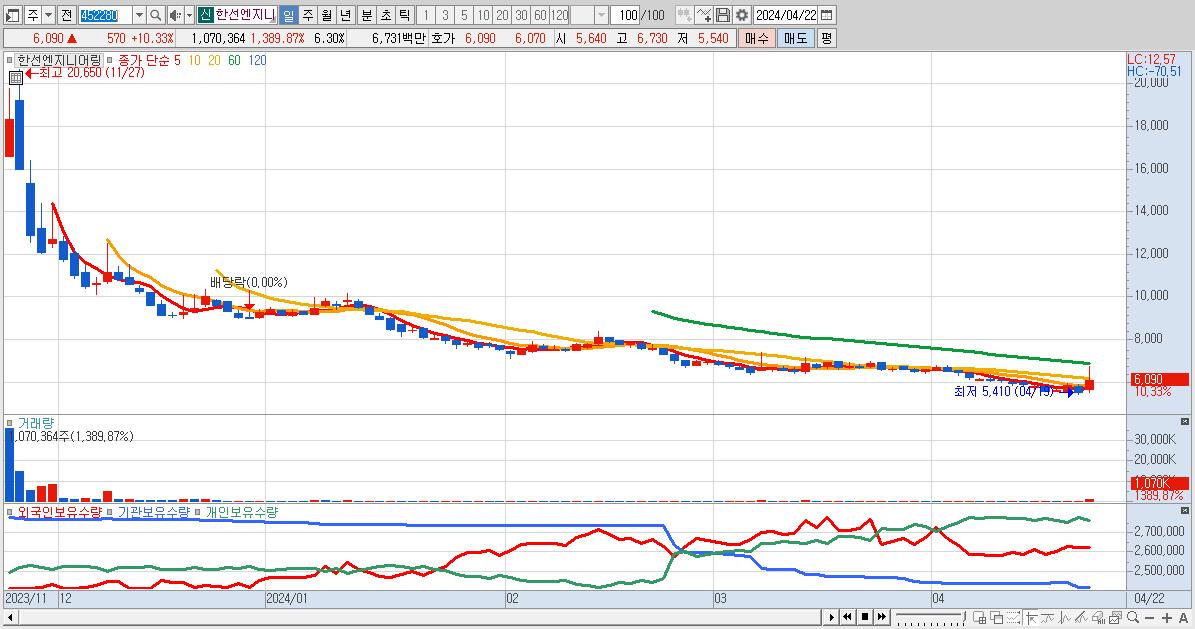Image resolution: width=1195 pixels, height=629 pixels.
Task: Click the diagonal trend lines icon
Action: click(1081, 617)
